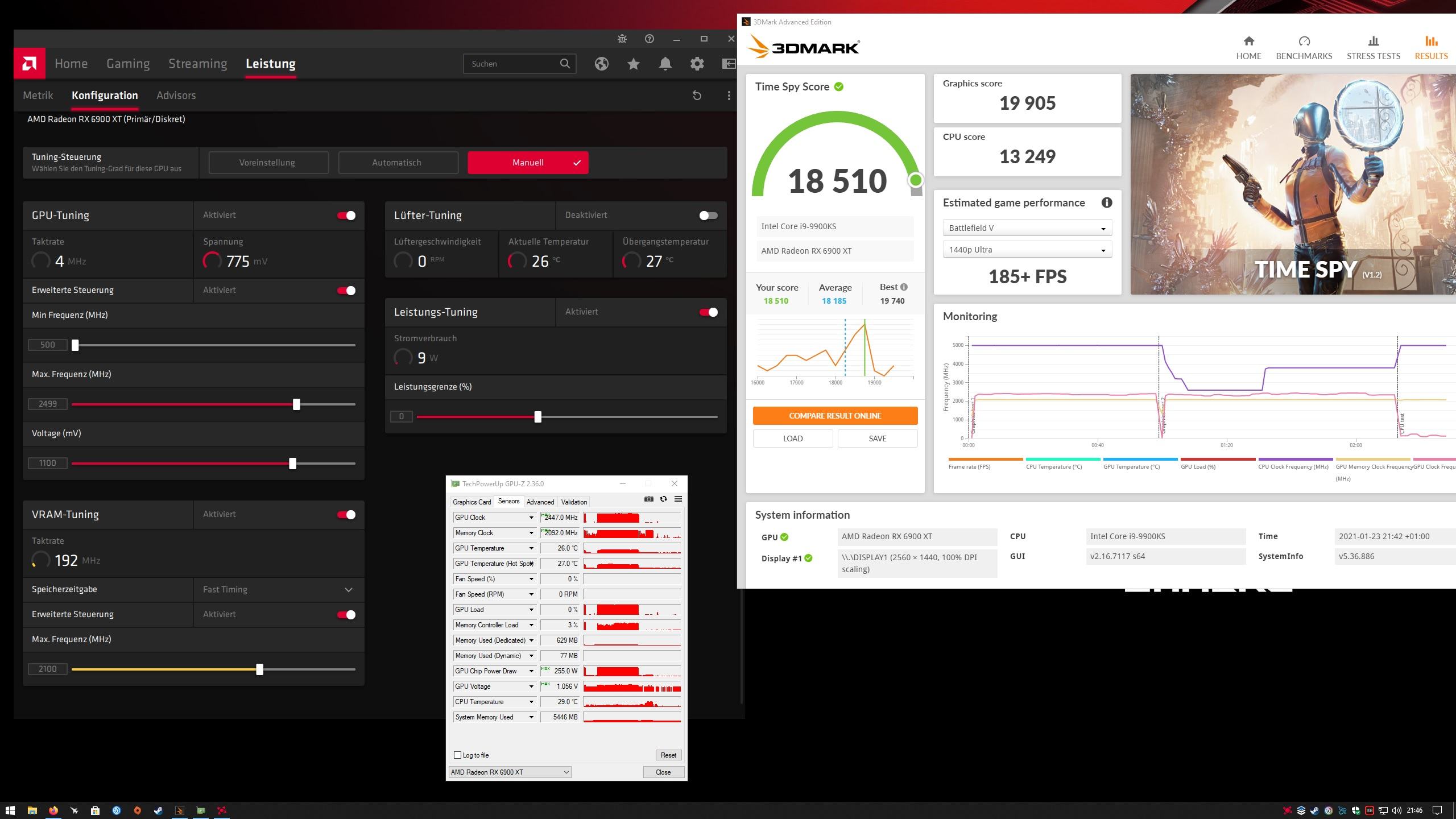Open favorites star icon in Radeon Software
The image size is (1456, 819).
click(x=634, y=64)
